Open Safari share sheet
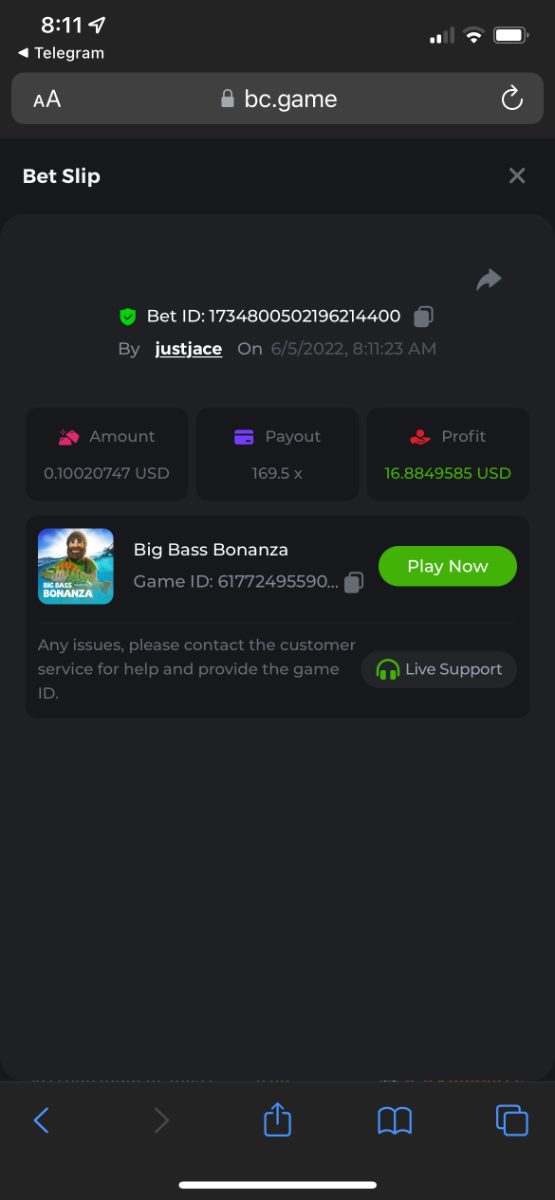 point(277,1118)
